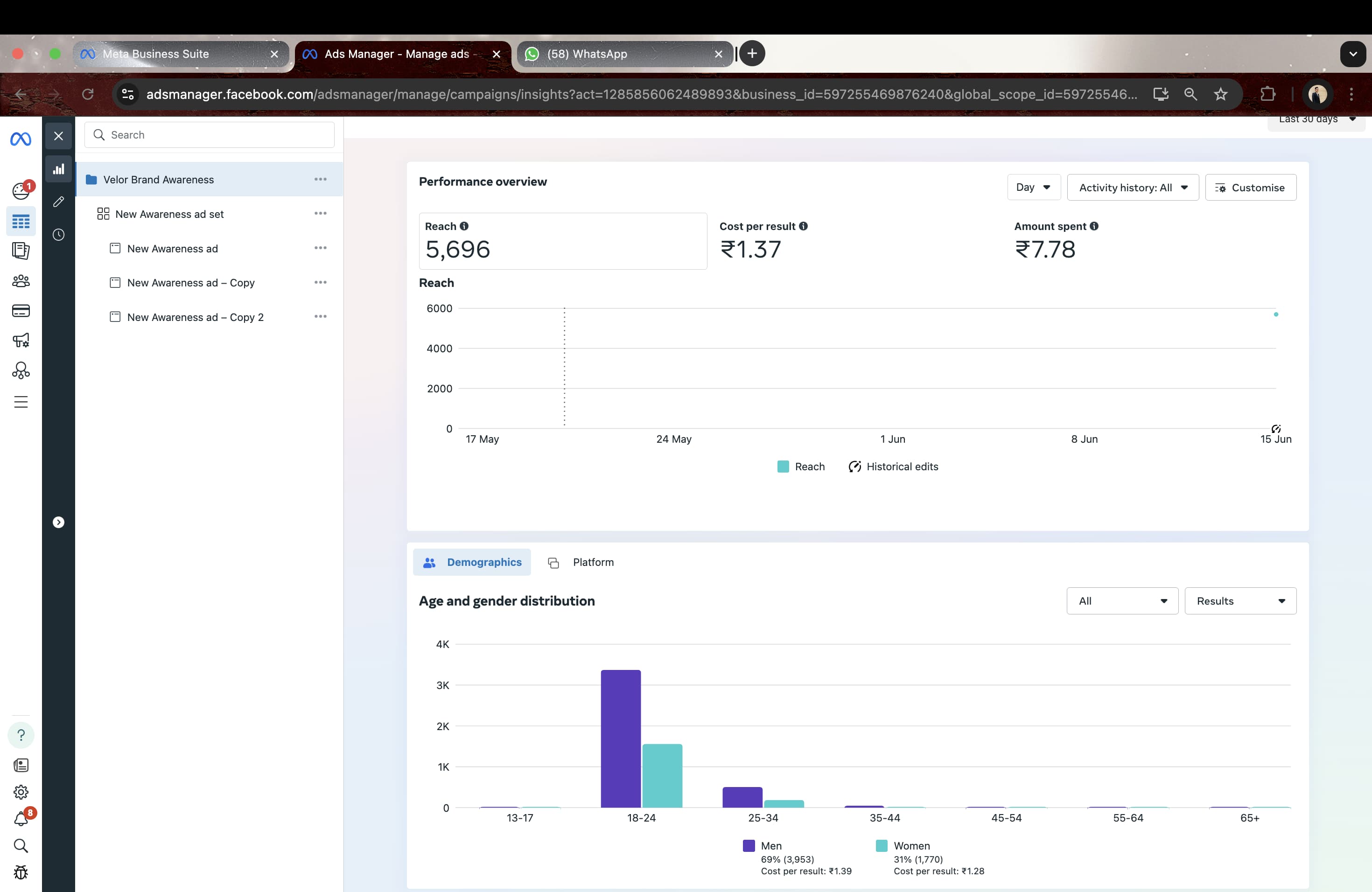
Task: Open the Meta logo home icon
Action: click(21, 139)
